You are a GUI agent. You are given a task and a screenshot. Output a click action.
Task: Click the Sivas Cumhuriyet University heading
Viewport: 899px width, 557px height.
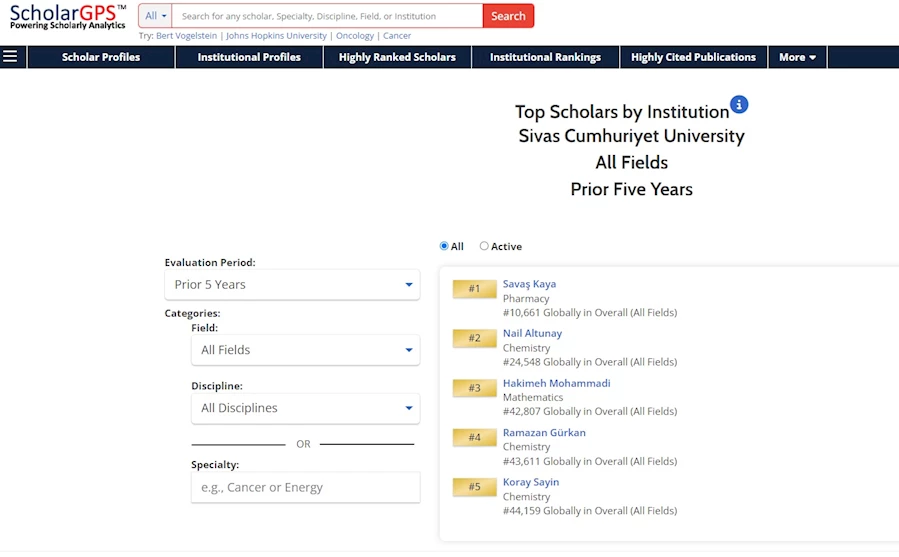coord(631,137)
